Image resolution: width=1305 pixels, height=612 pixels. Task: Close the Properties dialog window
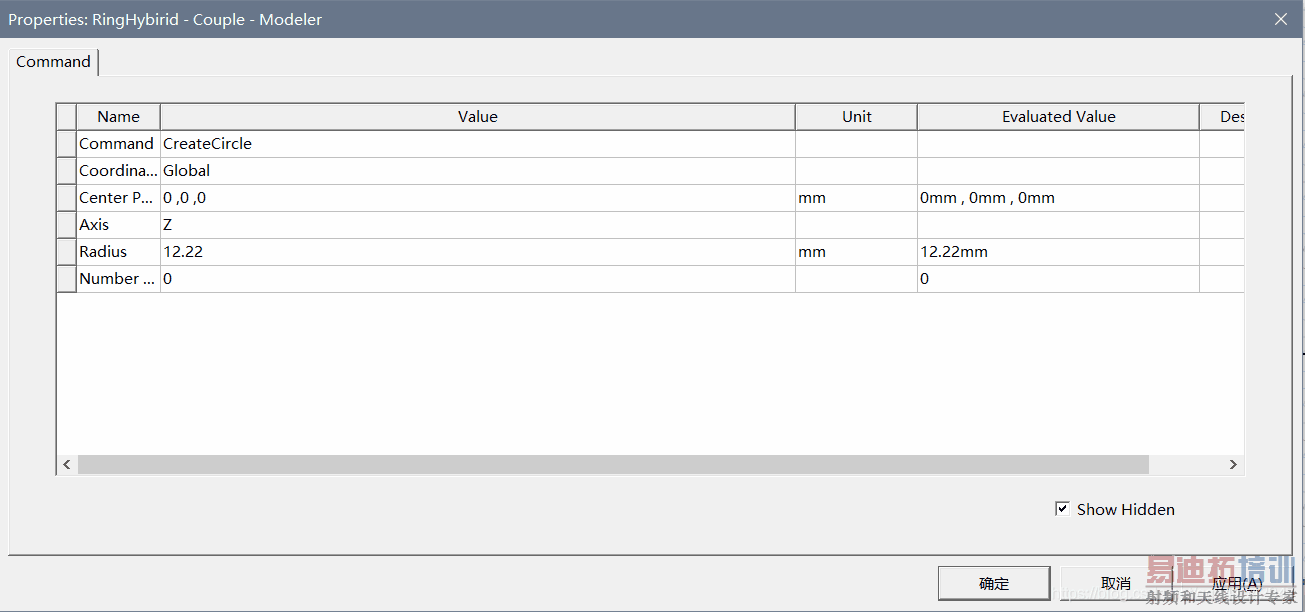[x=1281, y=19]
